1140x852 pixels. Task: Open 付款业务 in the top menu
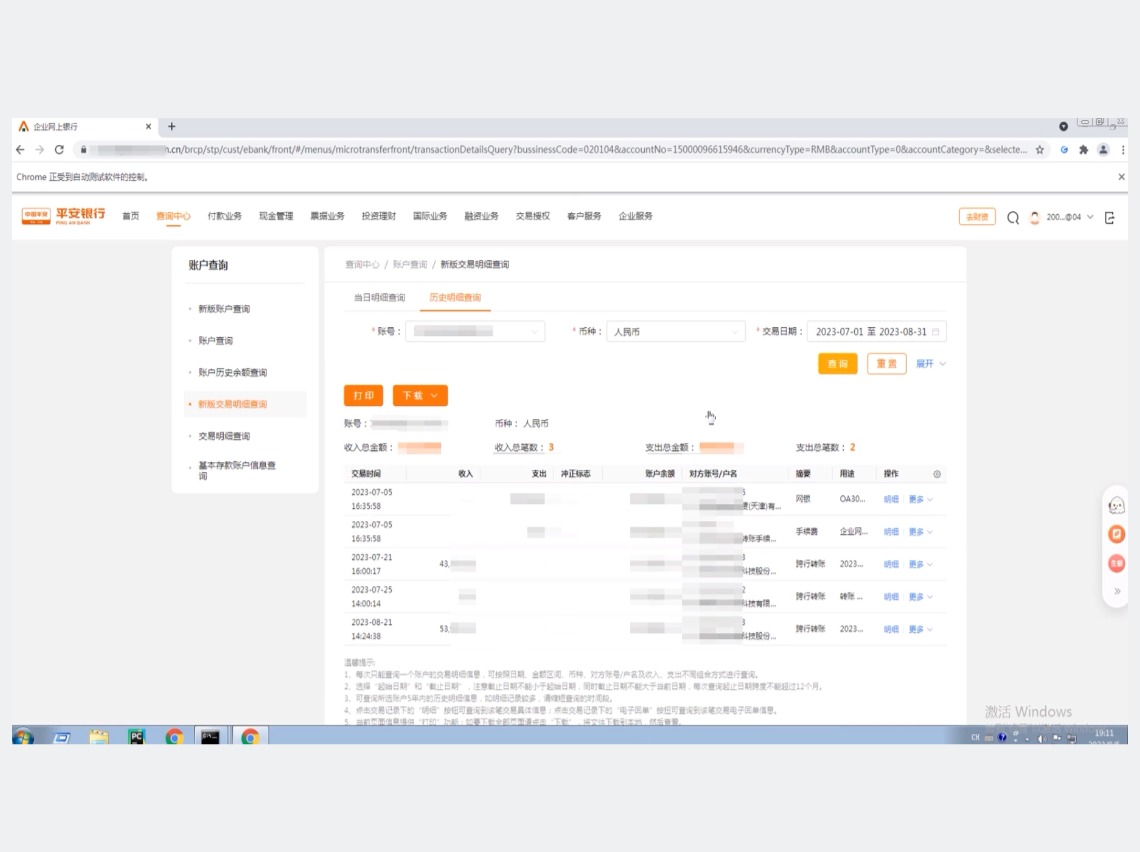tap(224, 216)
